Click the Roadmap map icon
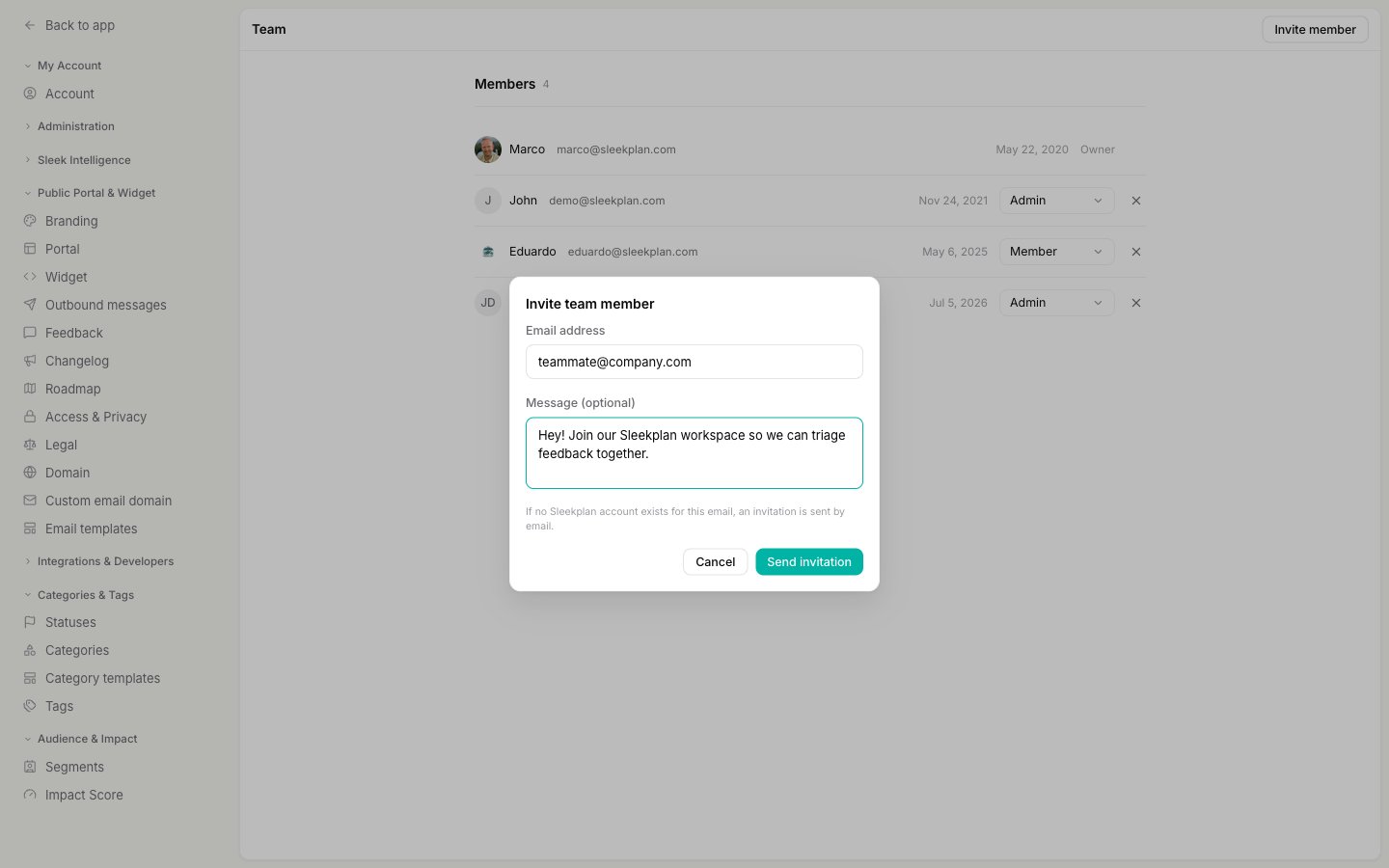Screen dimensions: 1389x868 tap(30, 389)
